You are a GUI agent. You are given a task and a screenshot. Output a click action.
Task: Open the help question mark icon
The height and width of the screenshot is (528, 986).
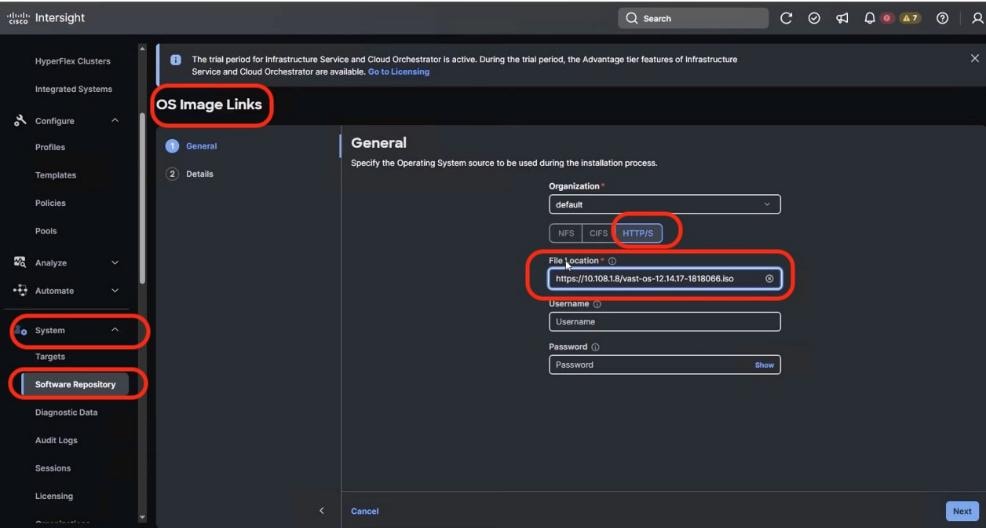pos(942,18)
